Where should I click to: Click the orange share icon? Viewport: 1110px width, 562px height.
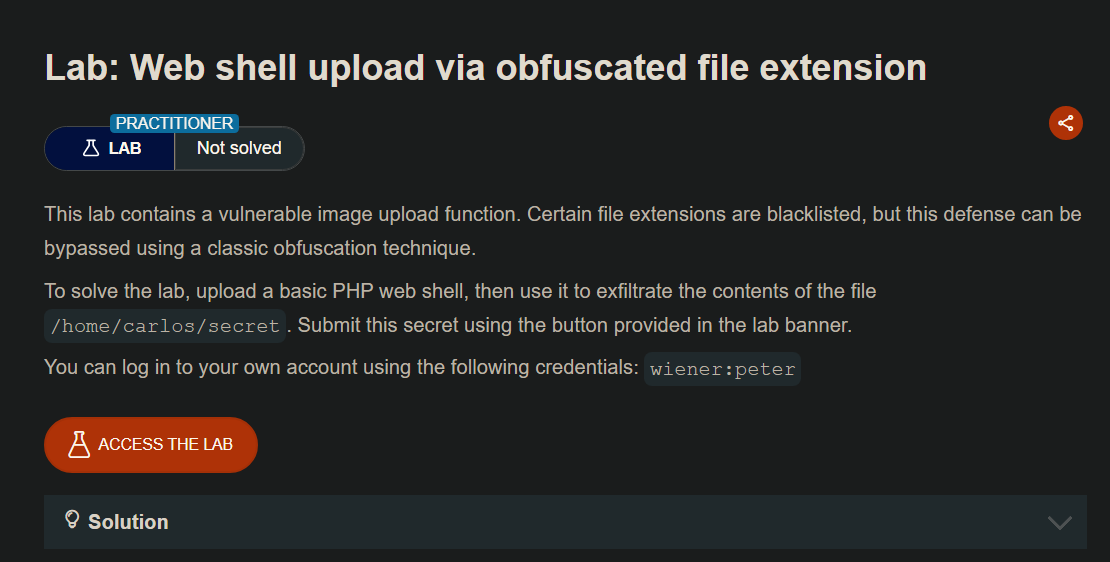pyautogui.click(x=1065, y=123)
